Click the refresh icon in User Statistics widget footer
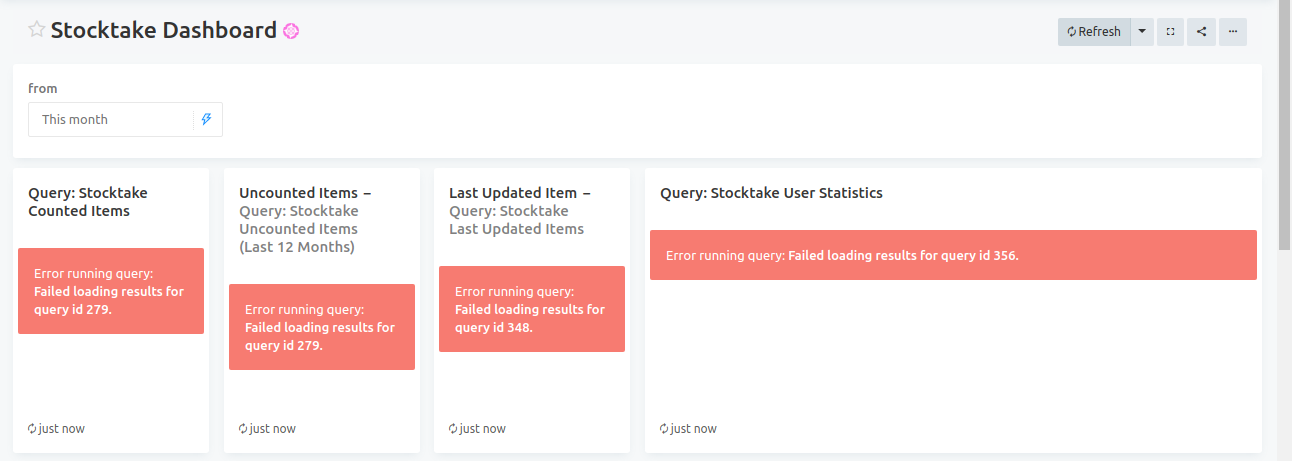 [x=664, y=429]
